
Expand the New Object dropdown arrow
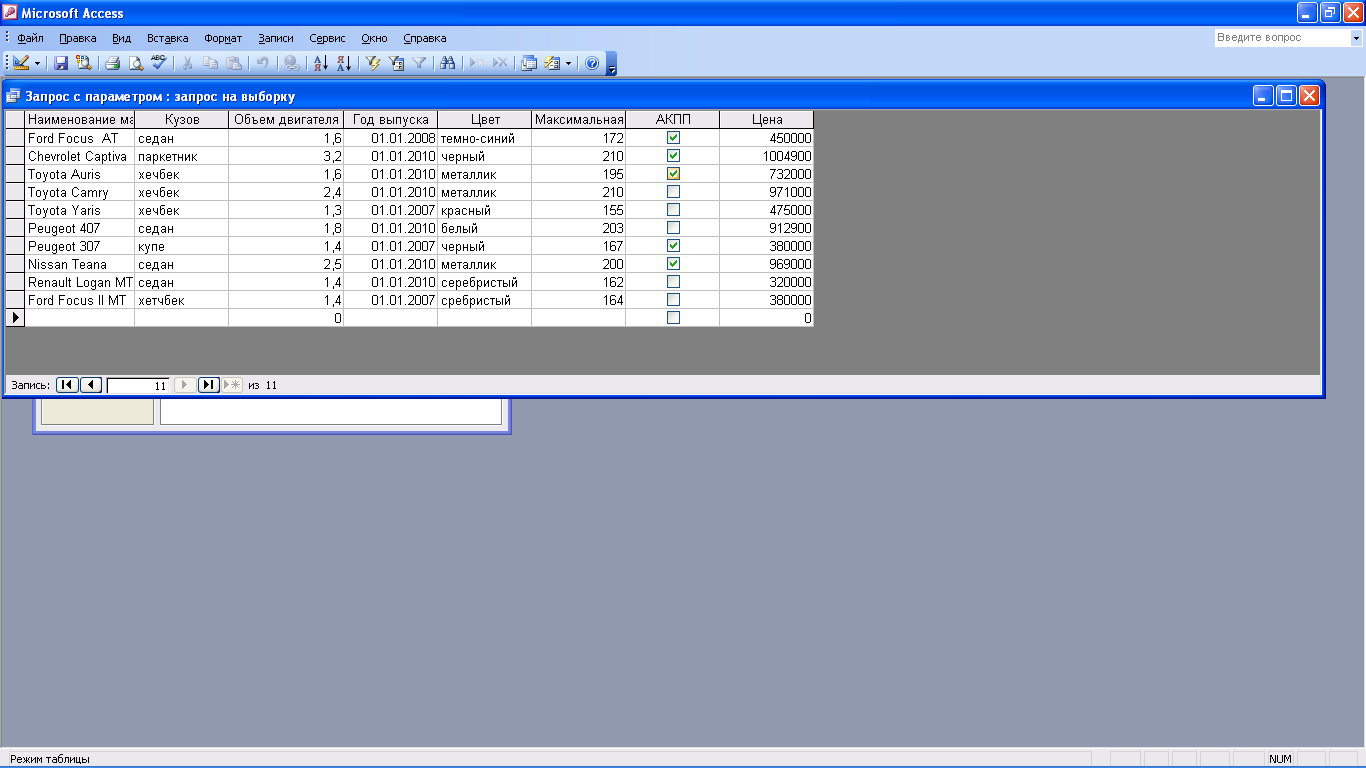[x=568, y=63]
